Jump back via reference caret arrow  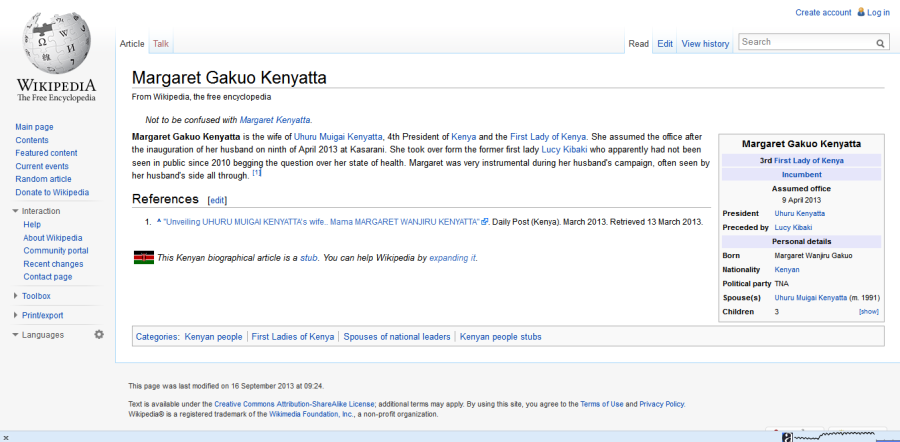click(158, 220)
